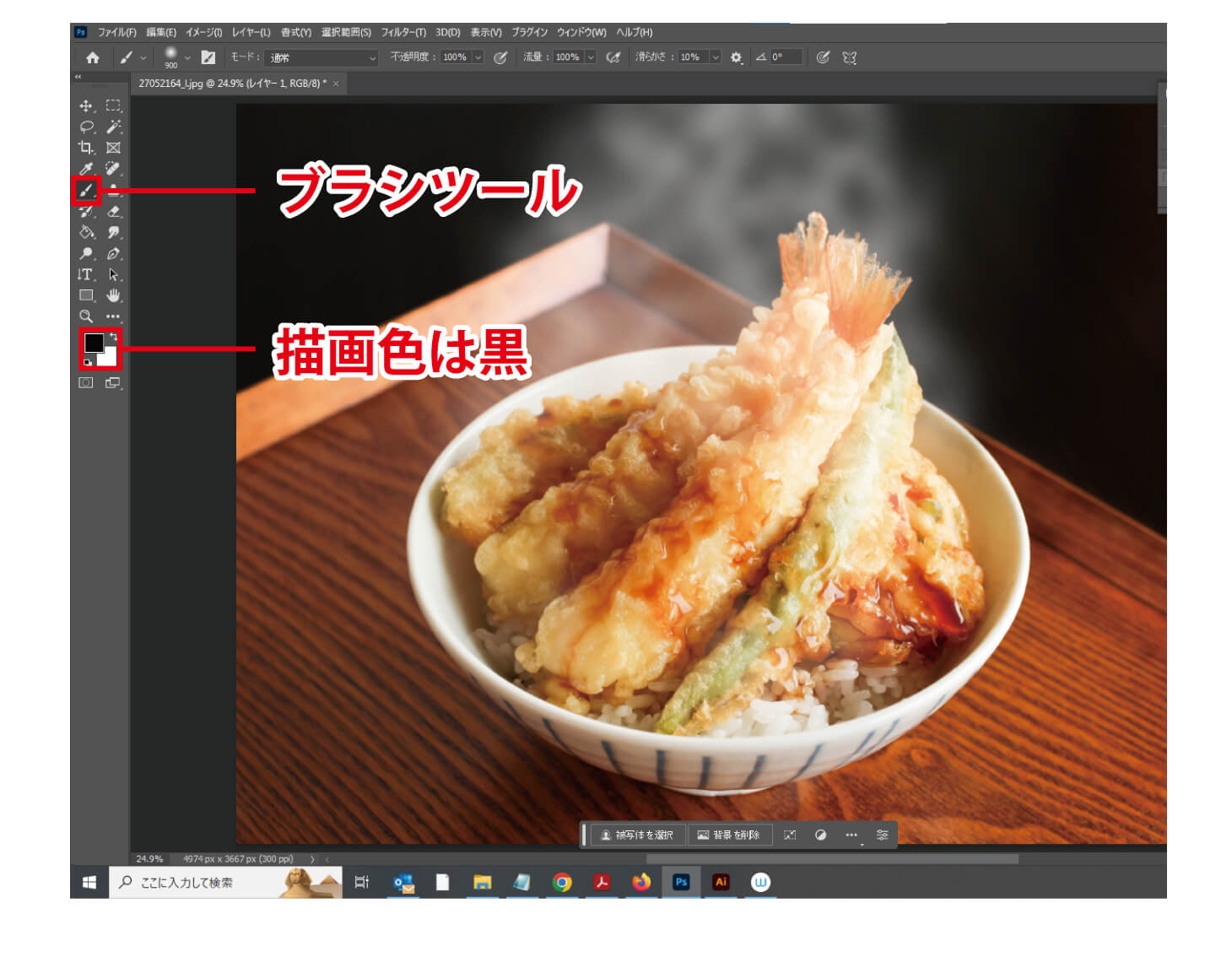Select the Spot Healing Brush tool
This screenshot has height=957, width=1232.
113,169
